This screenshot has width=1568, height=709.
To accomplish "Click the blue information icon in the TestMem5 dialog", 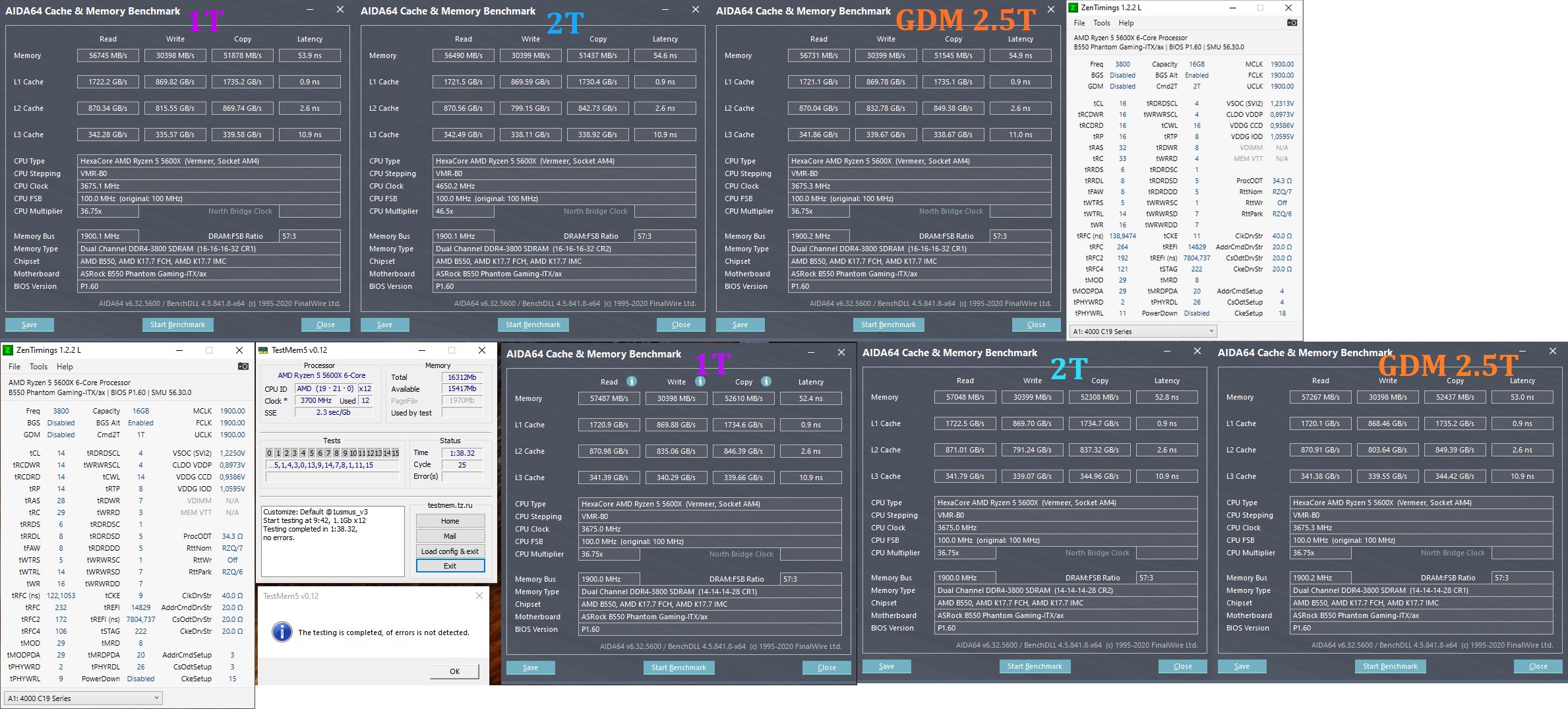I will pos(282,632).
